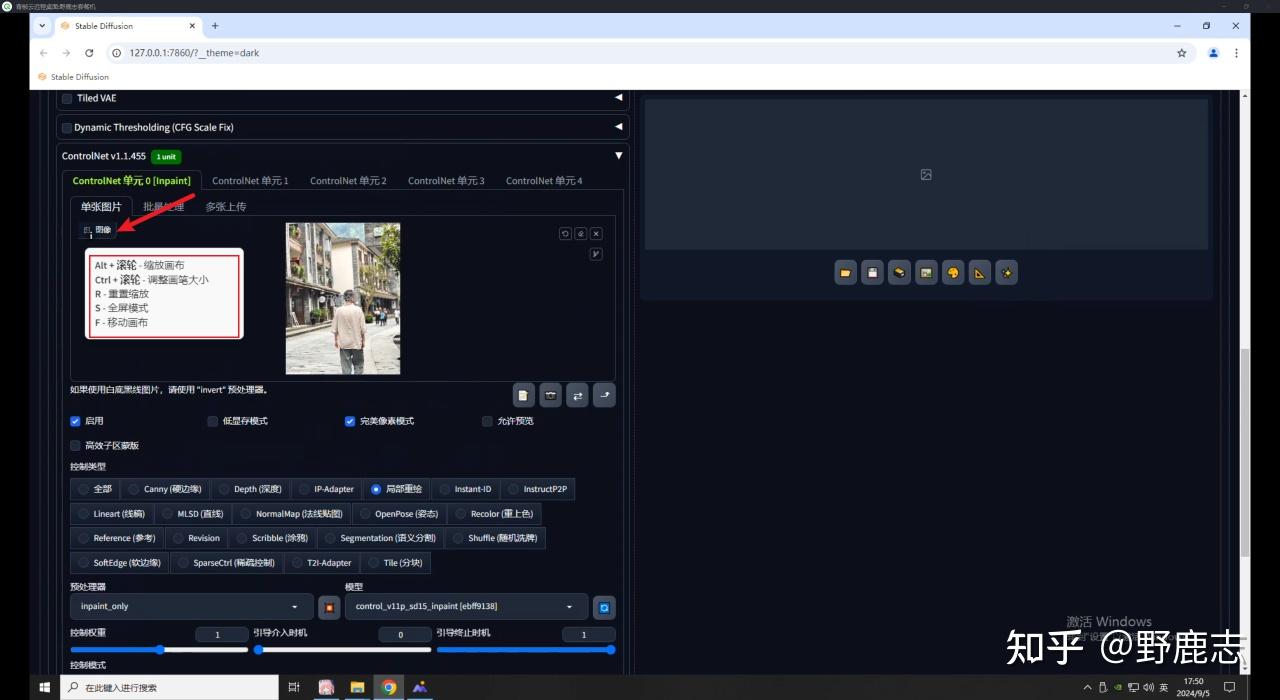Send image to inpaint palette icon

953,273
